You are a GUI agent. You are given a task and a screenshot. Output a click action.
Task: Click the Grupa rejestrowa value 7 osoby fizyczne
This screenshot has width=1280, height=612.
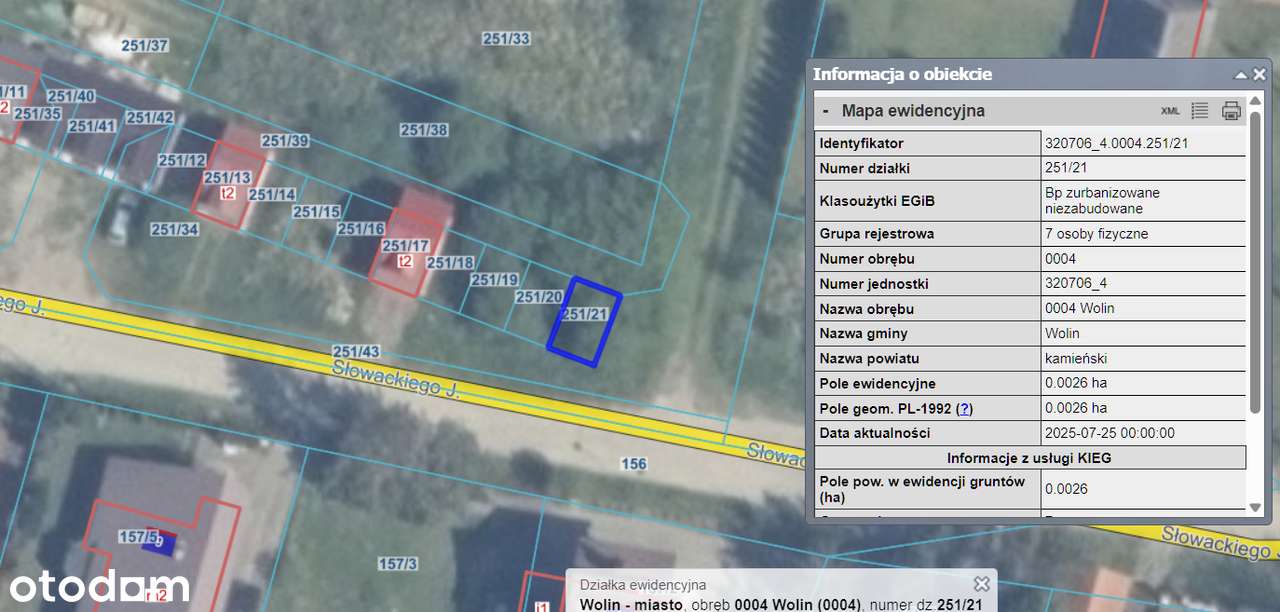1096,234
